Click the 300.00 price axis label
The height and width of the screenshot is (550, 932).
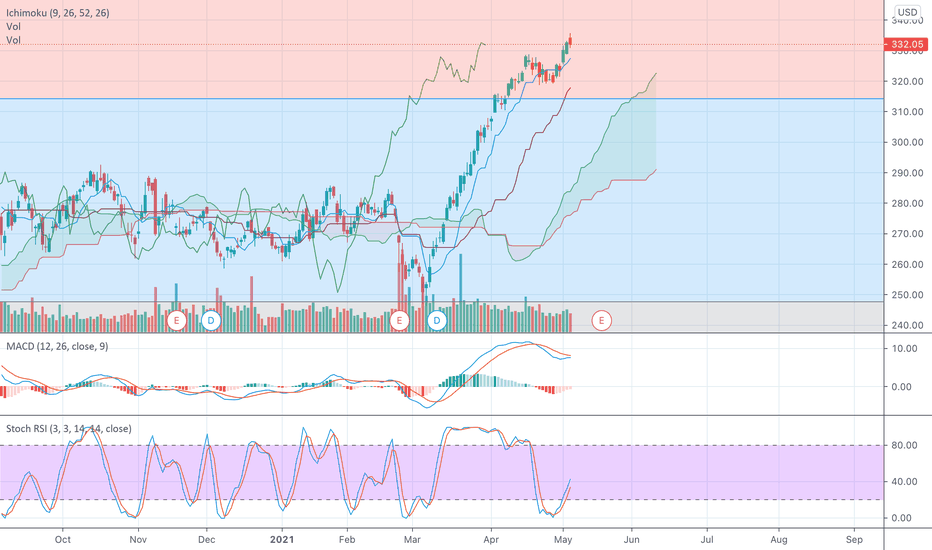click(908, 142)
